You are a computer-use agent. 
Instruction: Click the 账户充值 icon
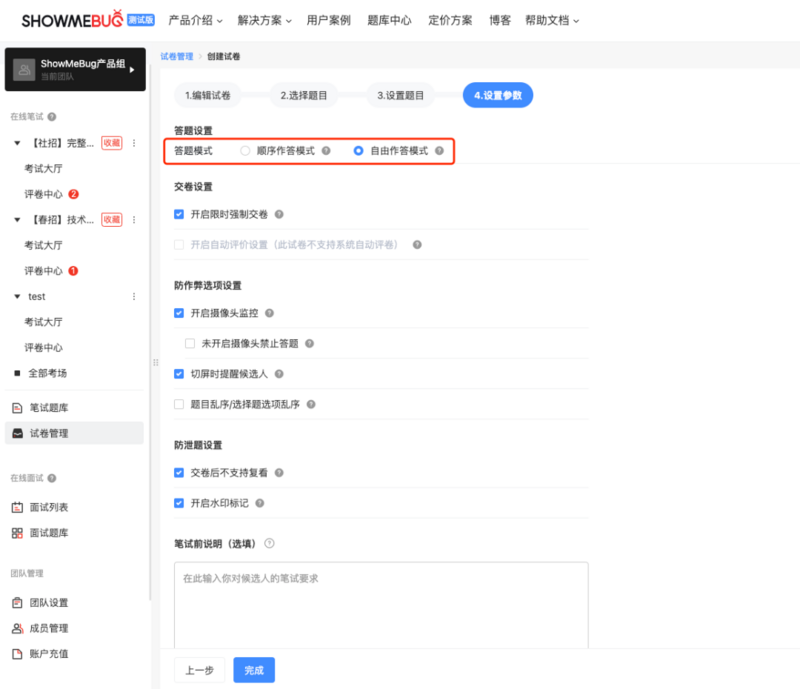[17, 654]
